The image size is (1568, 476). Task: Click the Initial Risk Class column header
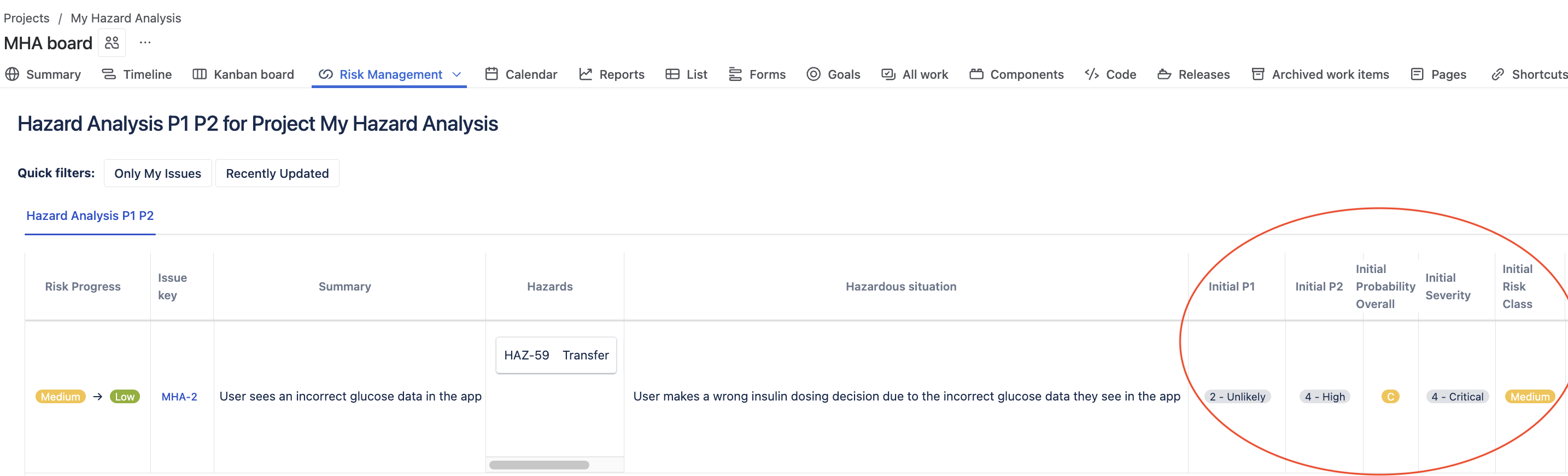1517,287
